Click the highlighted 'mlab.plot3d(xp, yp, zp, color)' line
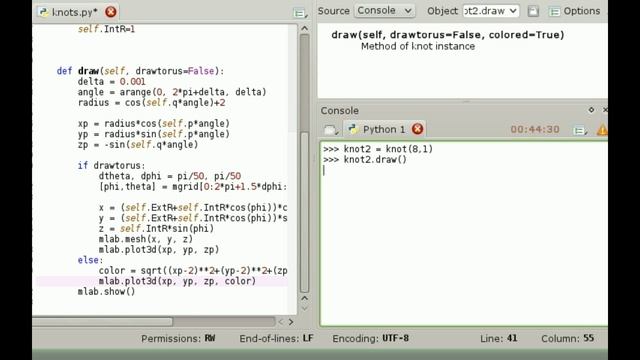The width and height of the screenshot is (640, 360). point(177,281)
